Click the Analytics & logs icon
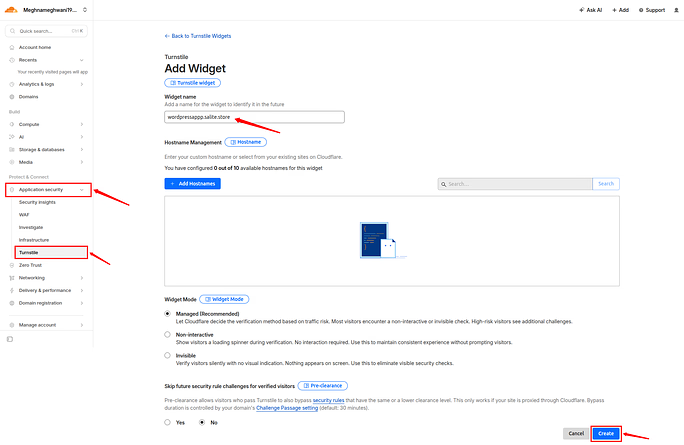Image resolution: width=684 pixels, height=445 pixels. tap(12, 84)
